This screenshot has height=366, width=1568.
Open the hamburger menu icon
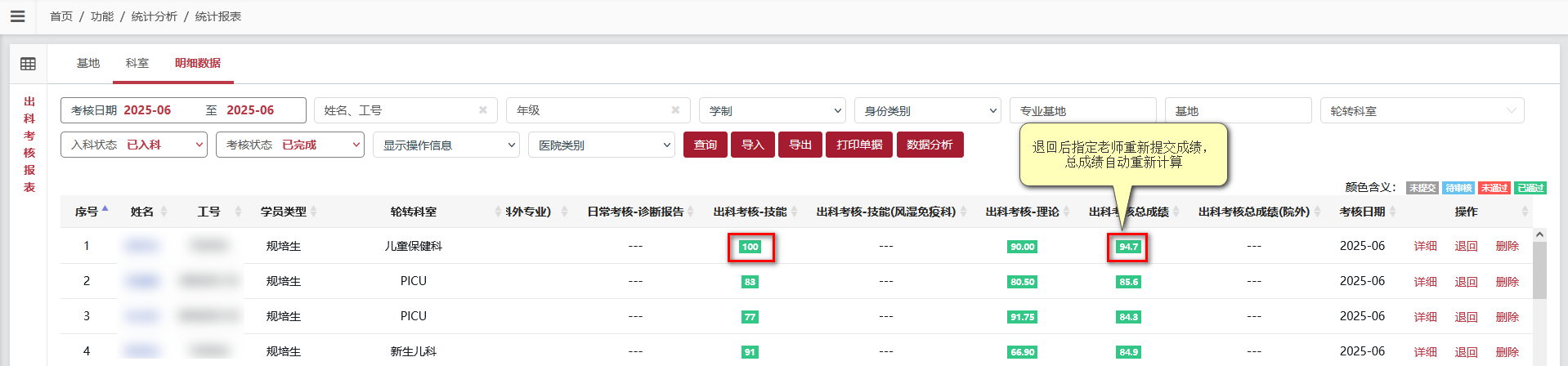click(17, 16)
